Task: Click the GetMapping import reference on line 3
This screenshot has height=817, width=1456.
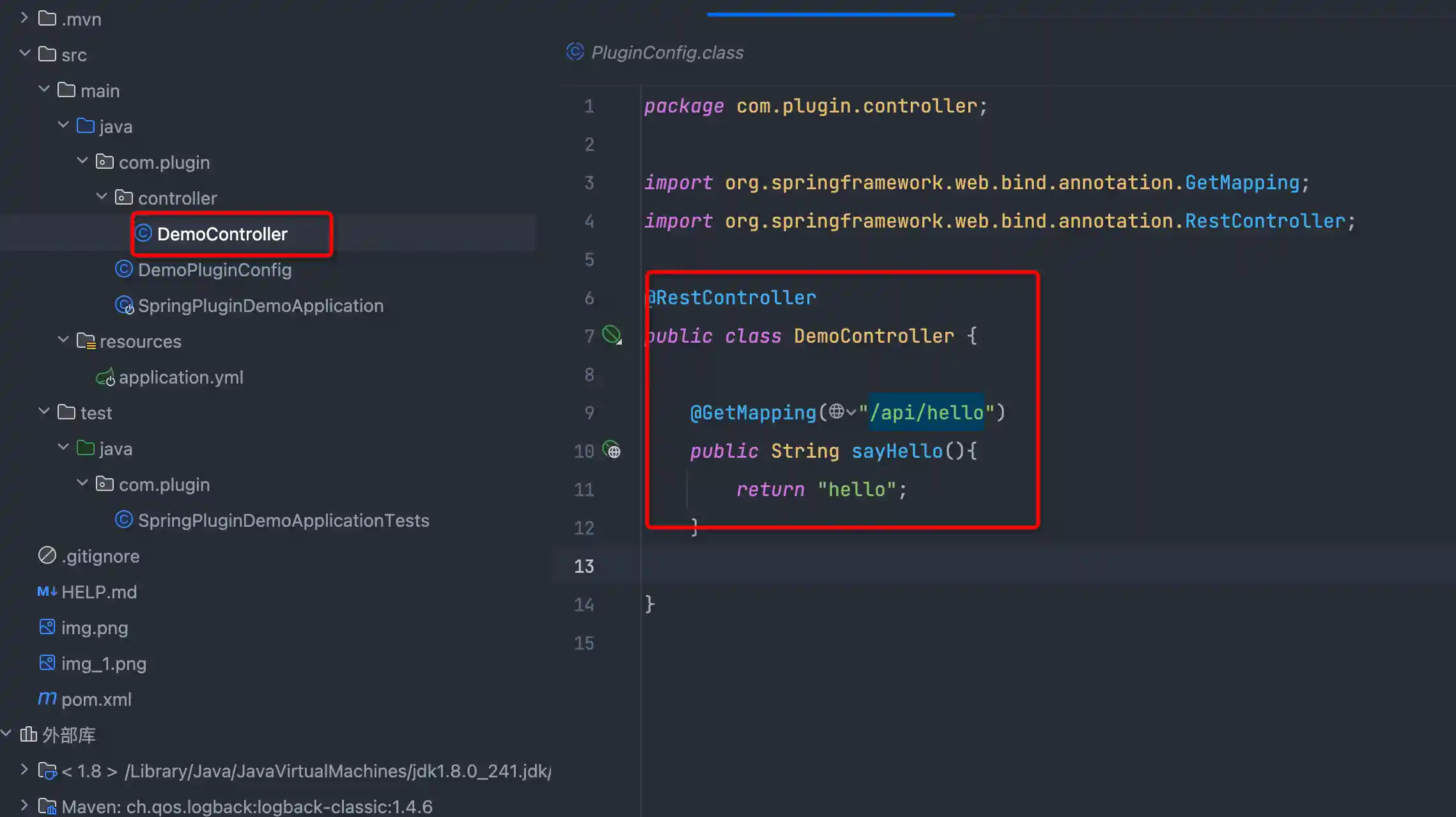Action: (1242, 183)
